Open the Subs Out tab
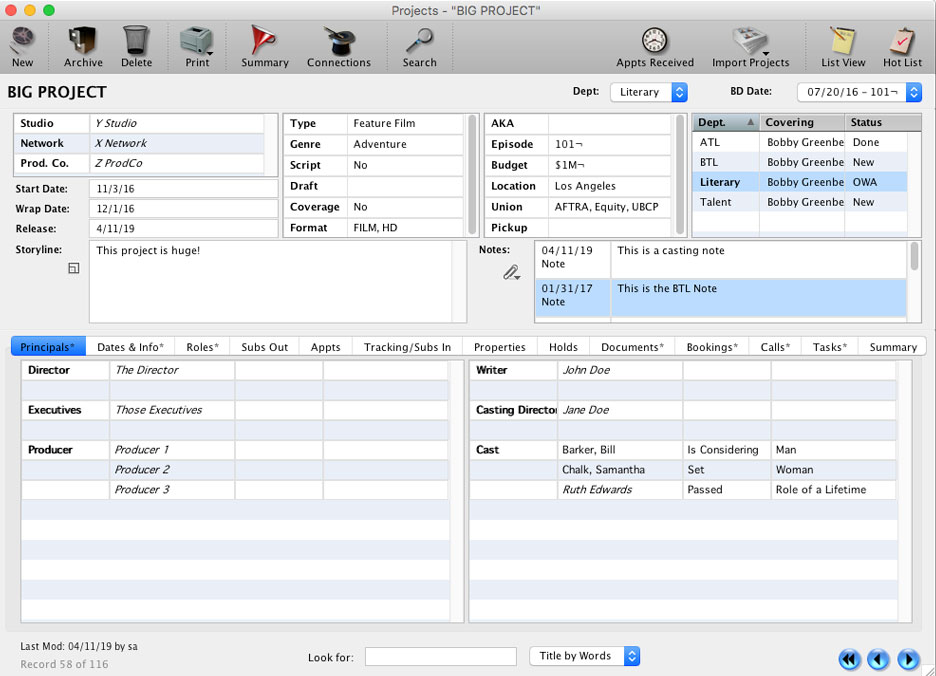Image resolution: width=936 pixels, height=676 pixels. (264, 347)
